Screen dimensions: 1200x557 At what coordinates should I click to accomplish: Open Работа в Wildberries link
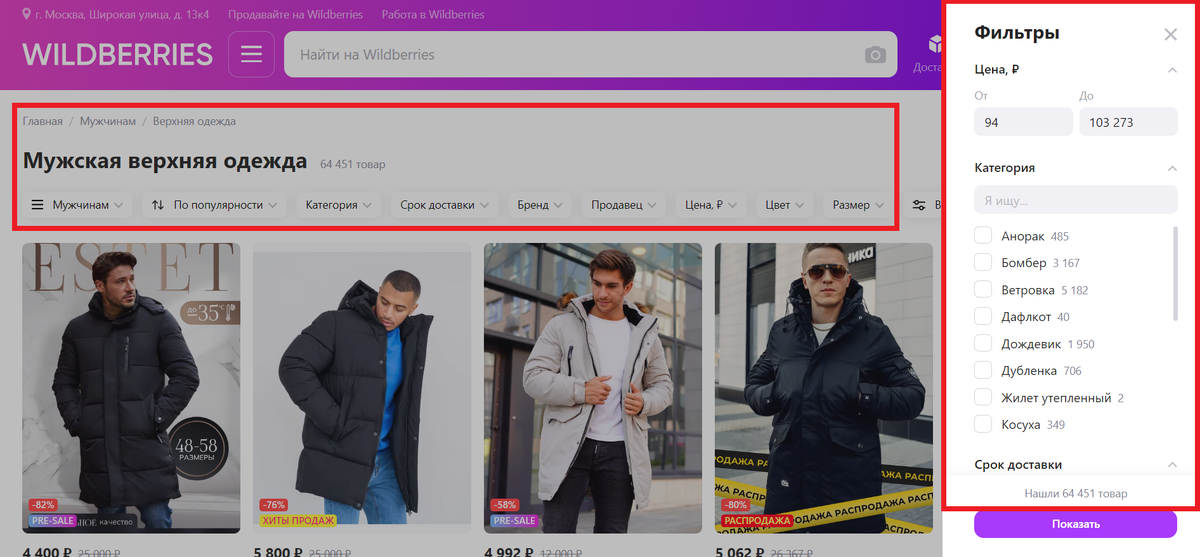point(433,15)
